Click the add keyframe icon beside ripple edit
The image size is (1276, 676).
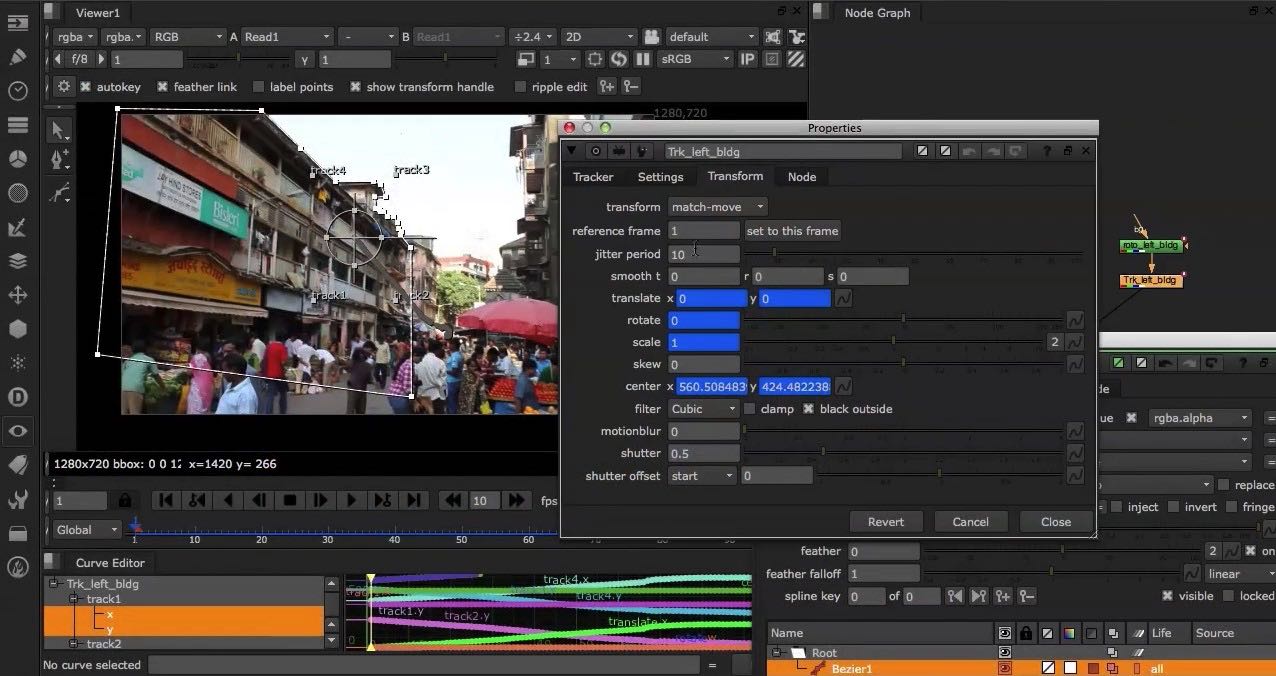(x=607, y=87)
